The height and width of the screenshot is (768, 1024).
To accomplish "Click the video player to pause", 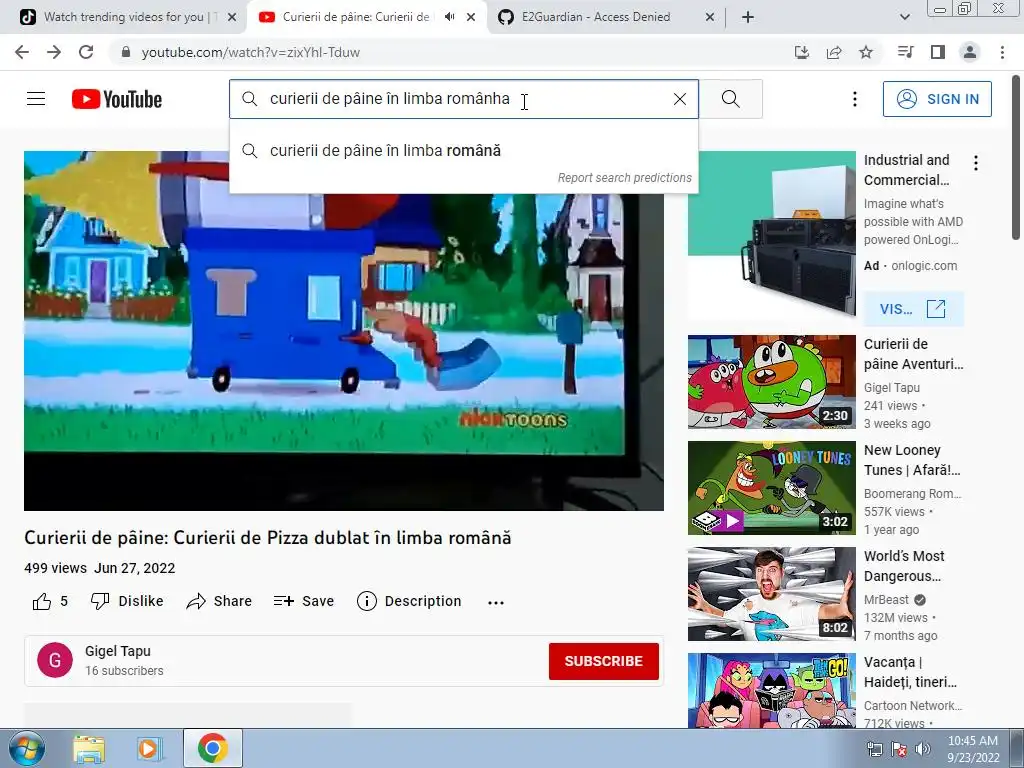I will (344, 330).
